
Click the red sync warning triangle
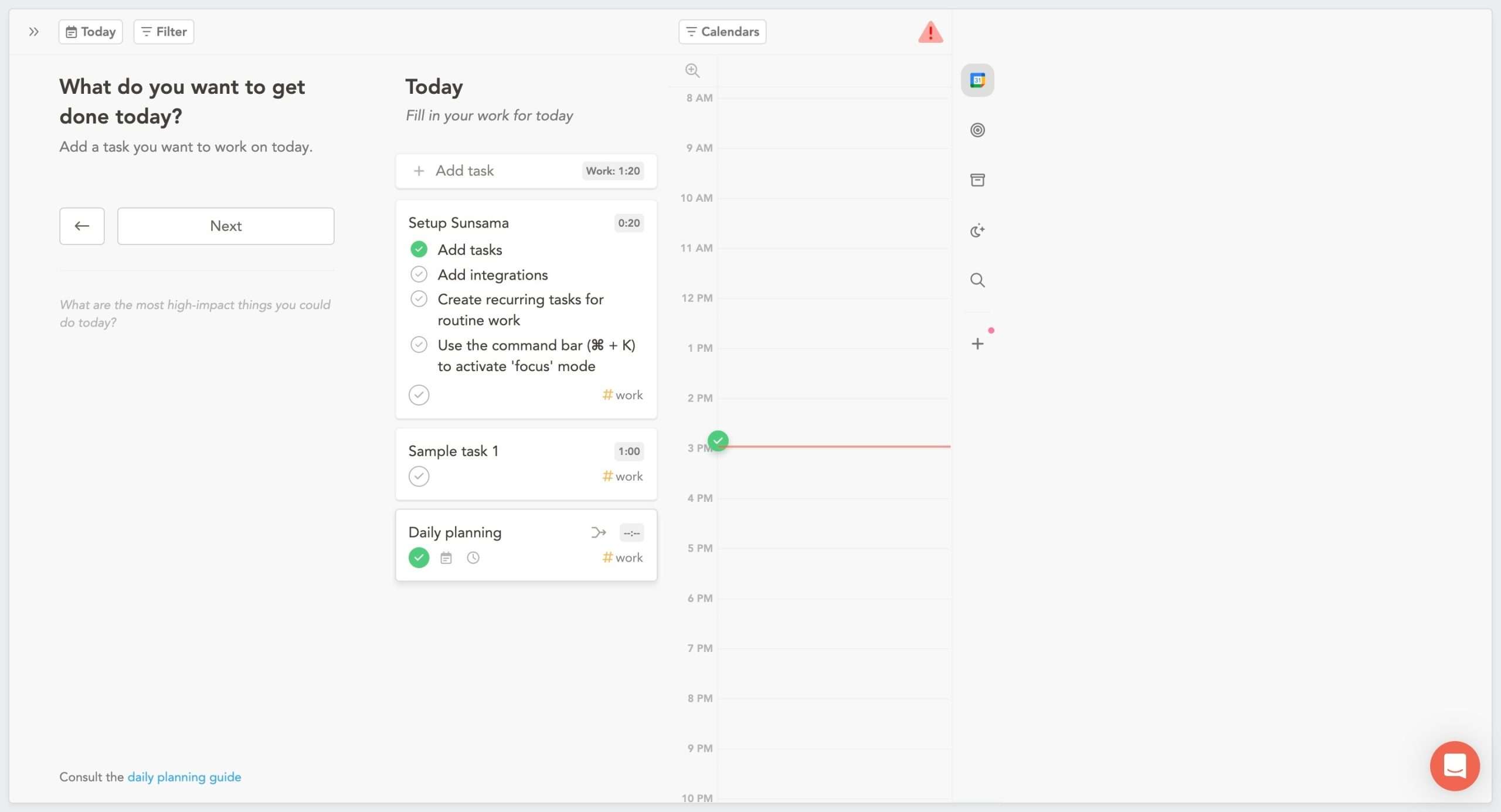pos(930,32)
